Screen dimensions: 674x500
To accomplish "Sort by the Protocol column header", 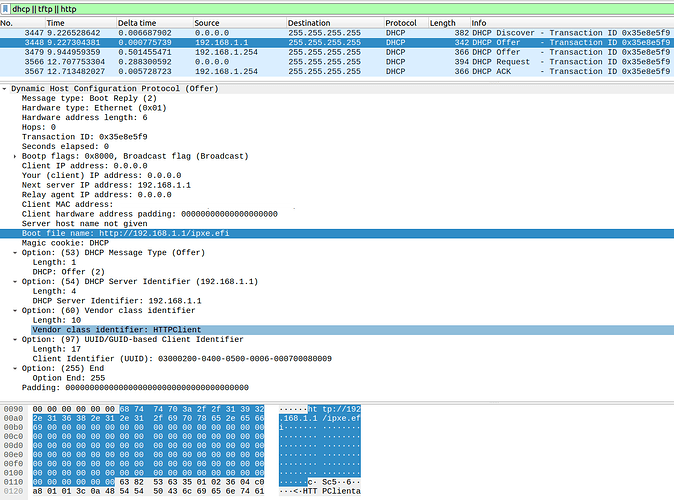I will coord(405,23).
